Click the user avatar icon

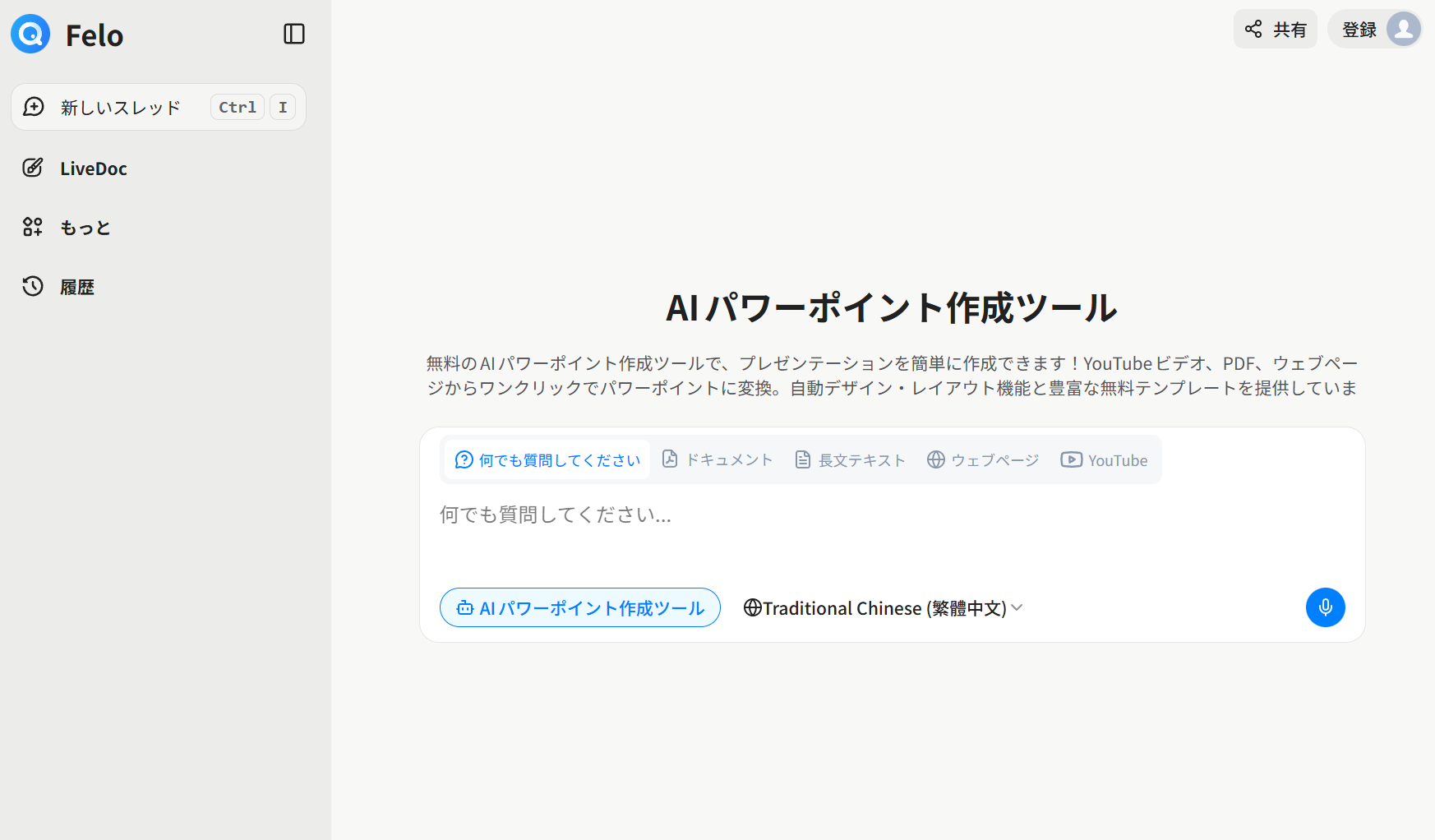click(1404, 30)
